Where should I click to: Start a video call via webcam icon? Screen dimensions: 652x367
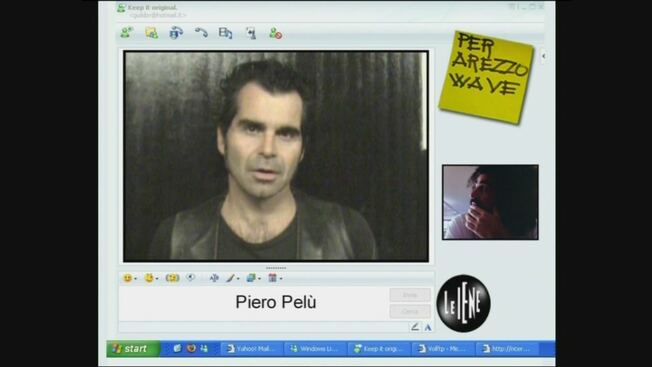tap(176, 33)
